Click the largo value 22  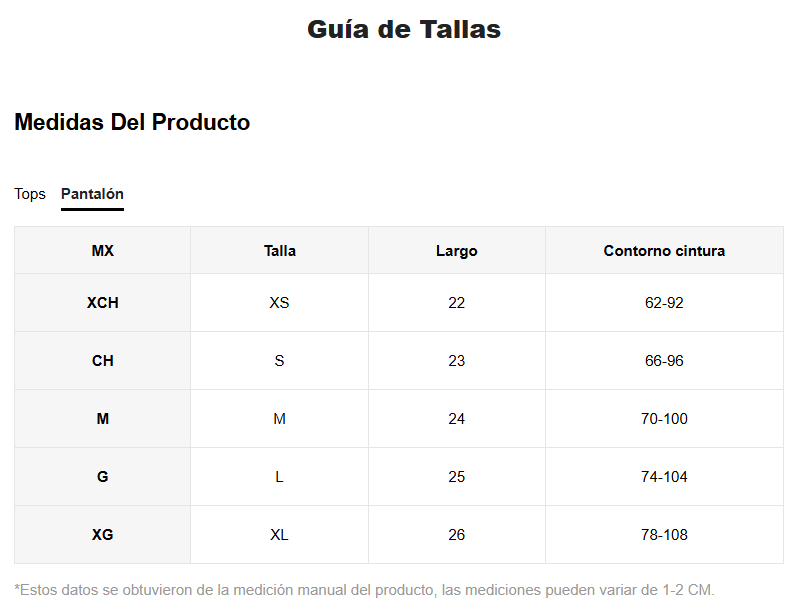point(456,303)
